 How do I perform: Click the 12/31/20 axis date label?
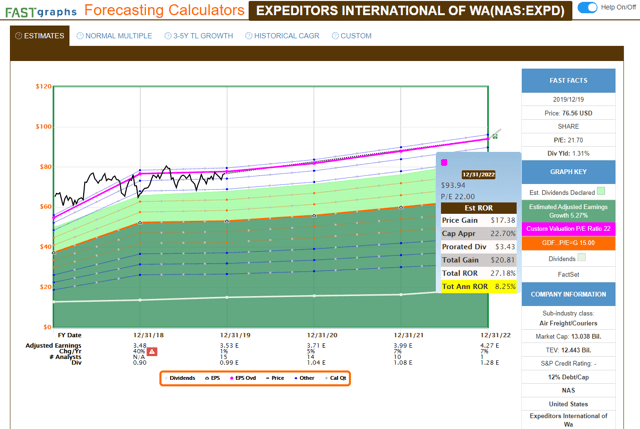(x=322, y=335)
